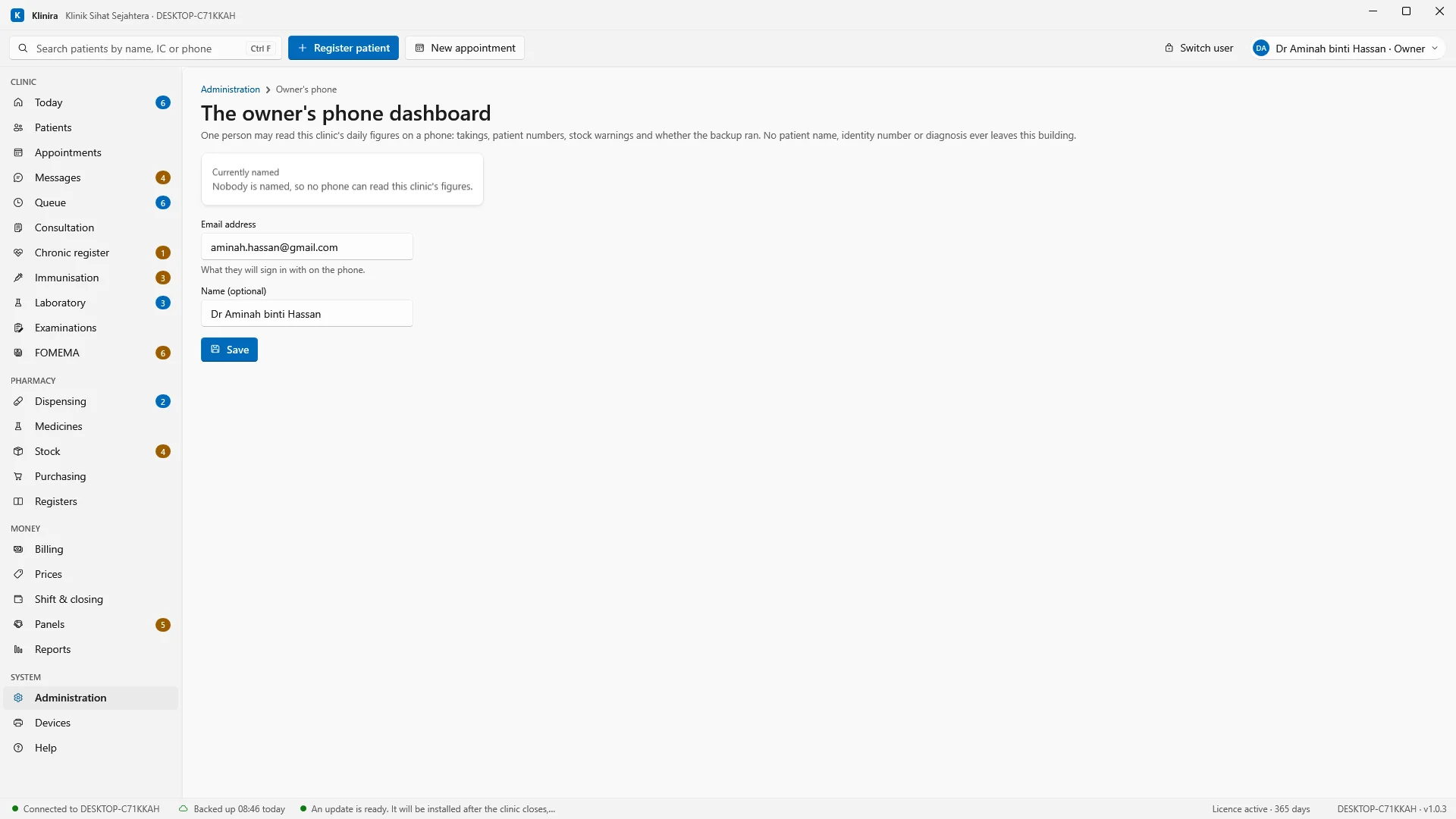This screenshot has width=1456, height=819.
Task: Click the Name (optional) field
Action: coord(307,314)
